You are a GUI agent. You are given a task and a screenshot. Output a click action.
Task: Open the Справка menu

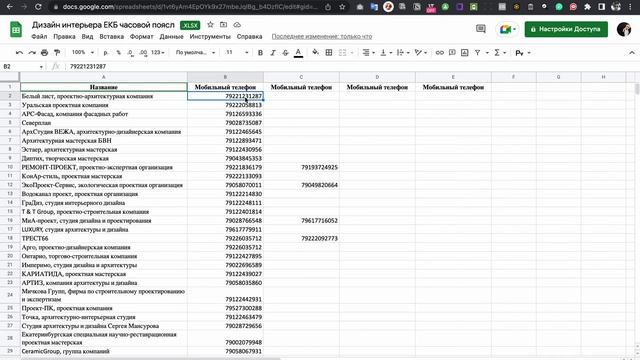click(249, 36)
